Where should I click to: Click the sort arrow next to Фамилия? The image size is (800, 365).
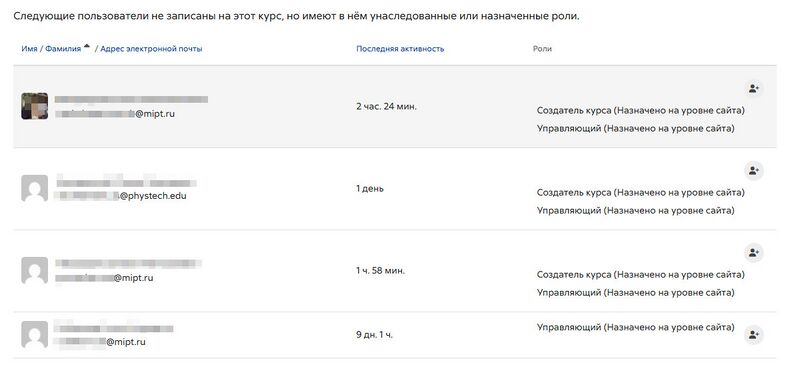[87, 46]
